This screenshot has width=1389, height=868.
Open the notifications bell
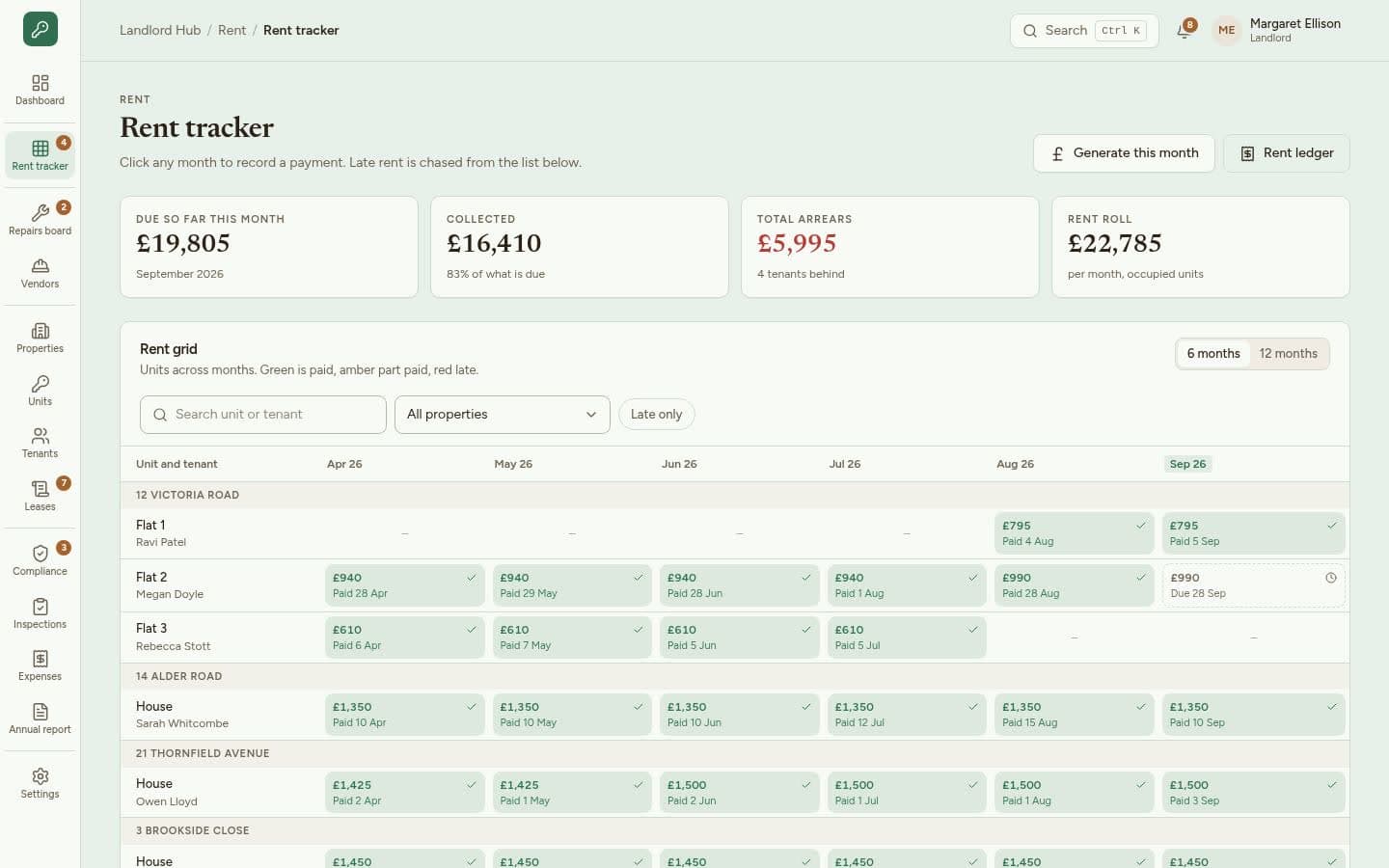coord(1185,31)
